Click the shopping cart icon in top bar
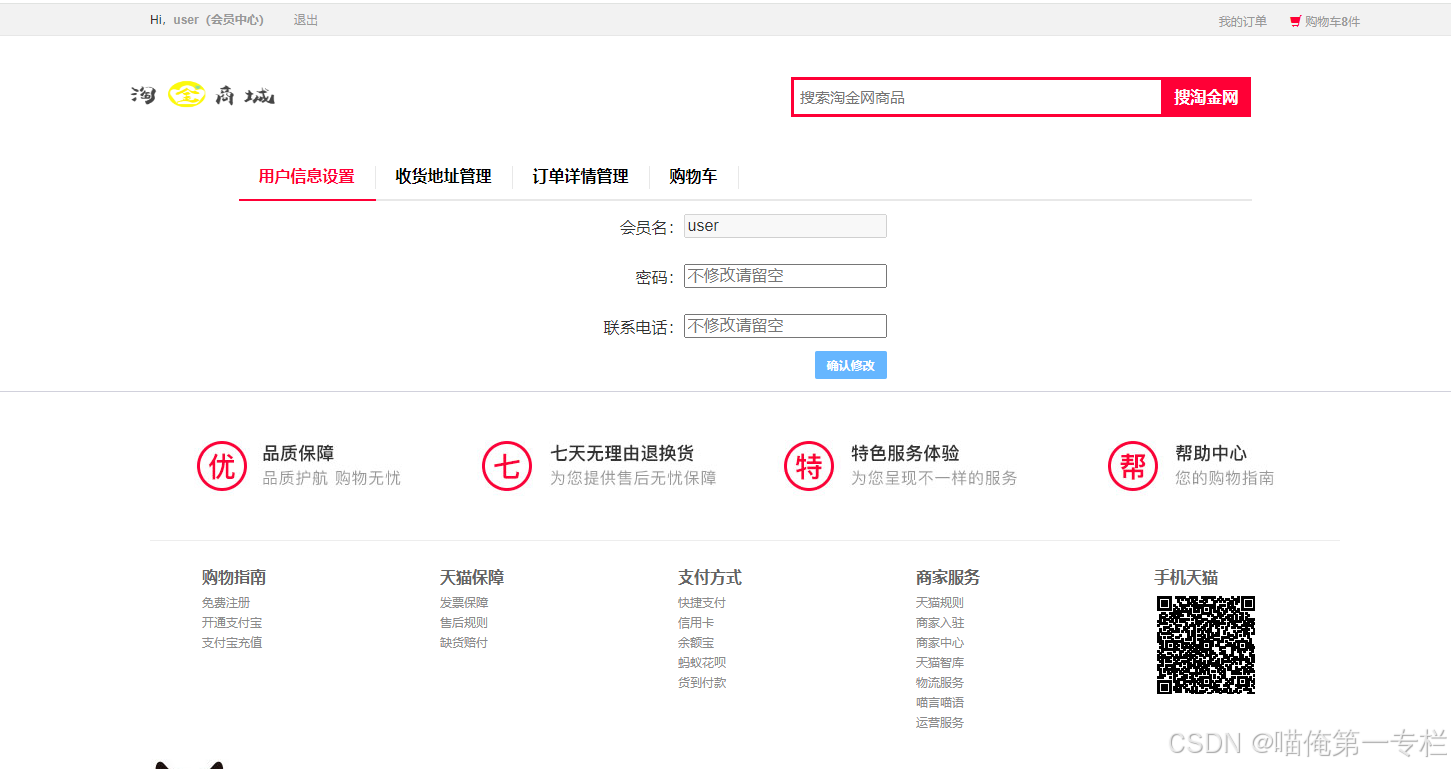This screenshot has width=1451, height=769. (x=1295, y=21)
